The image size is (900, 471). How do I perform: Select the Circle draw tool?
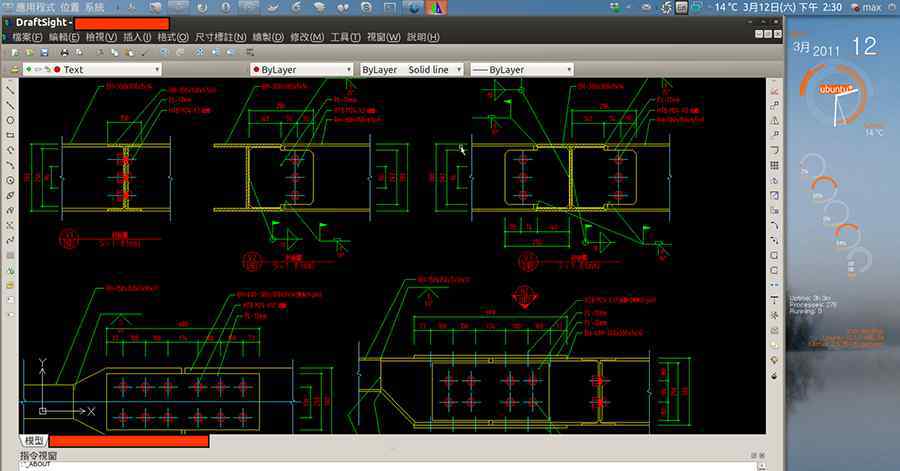point(10,120)
